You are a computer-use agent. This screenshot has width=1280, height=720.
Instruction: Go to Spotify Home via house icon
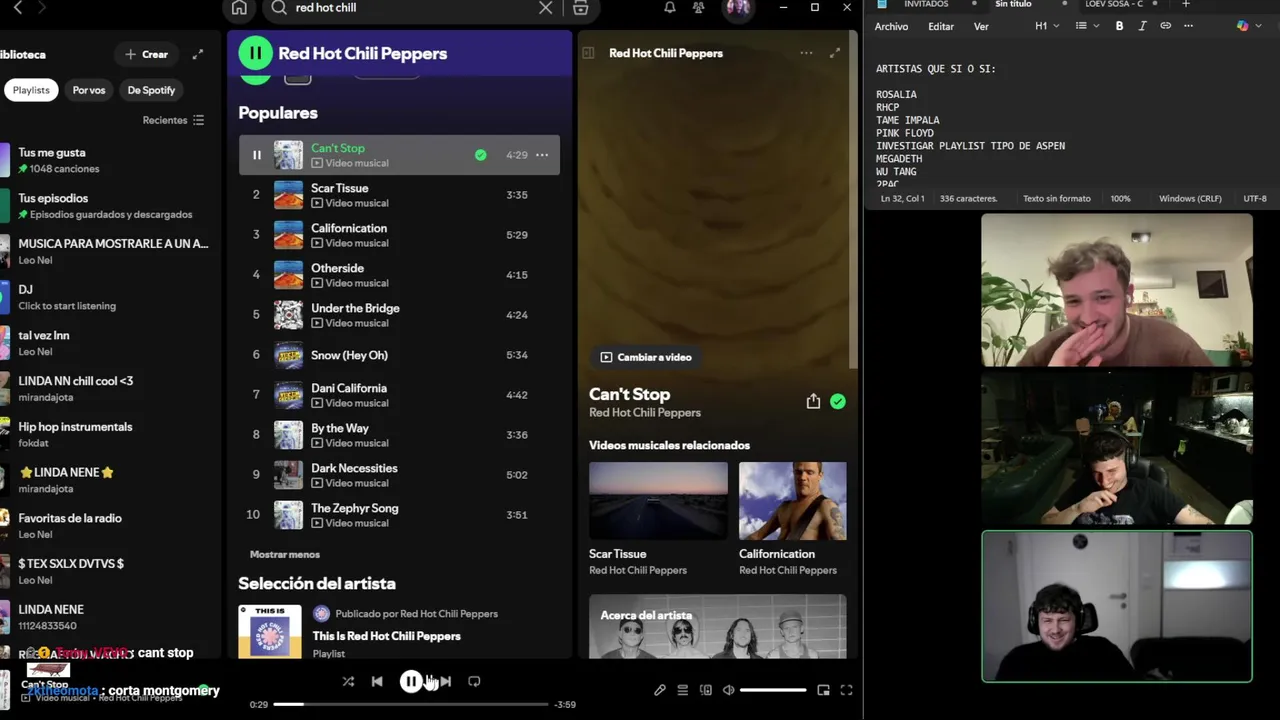click(x=239, y=8)
